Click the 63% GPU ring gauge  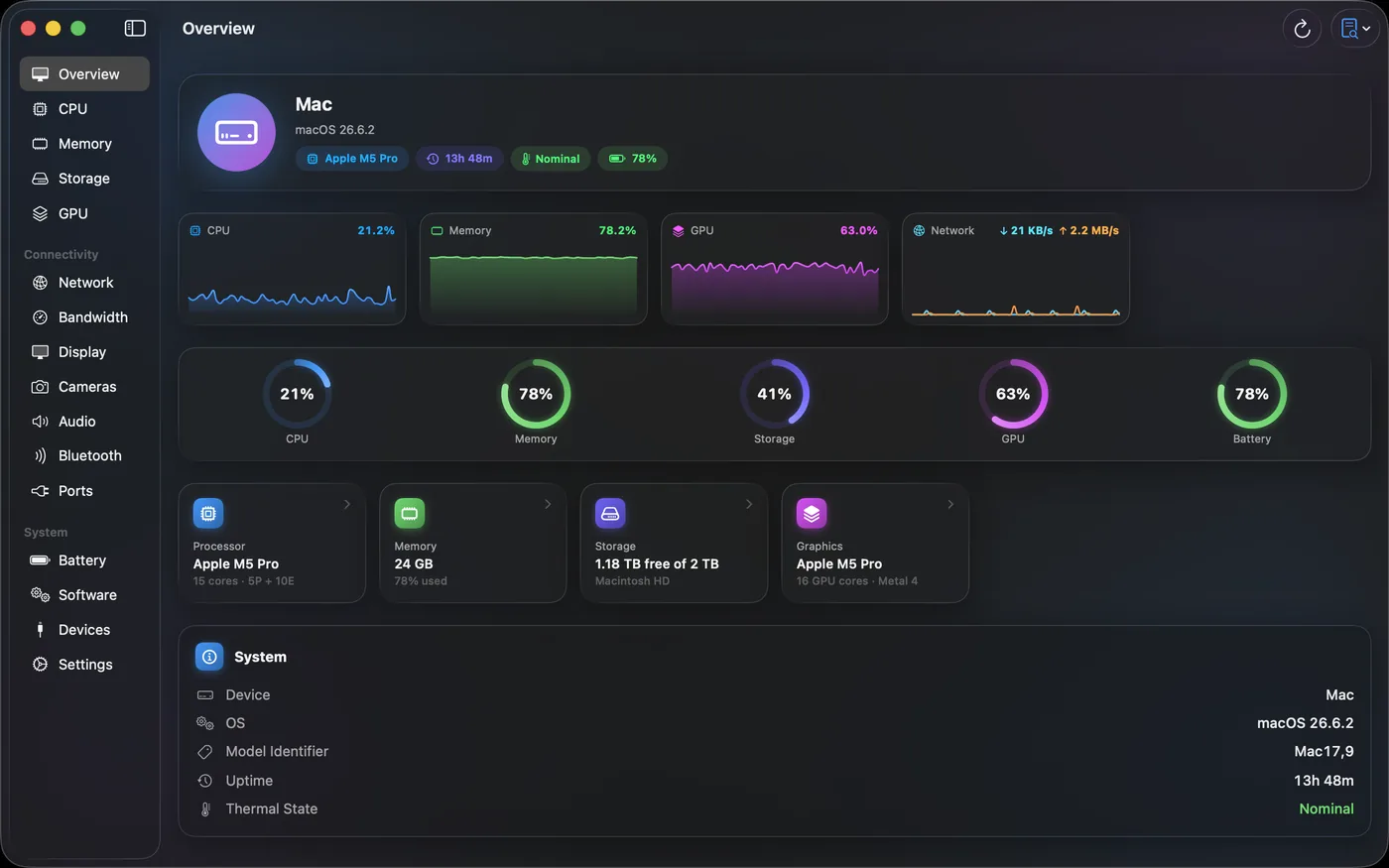point(1013,394)
